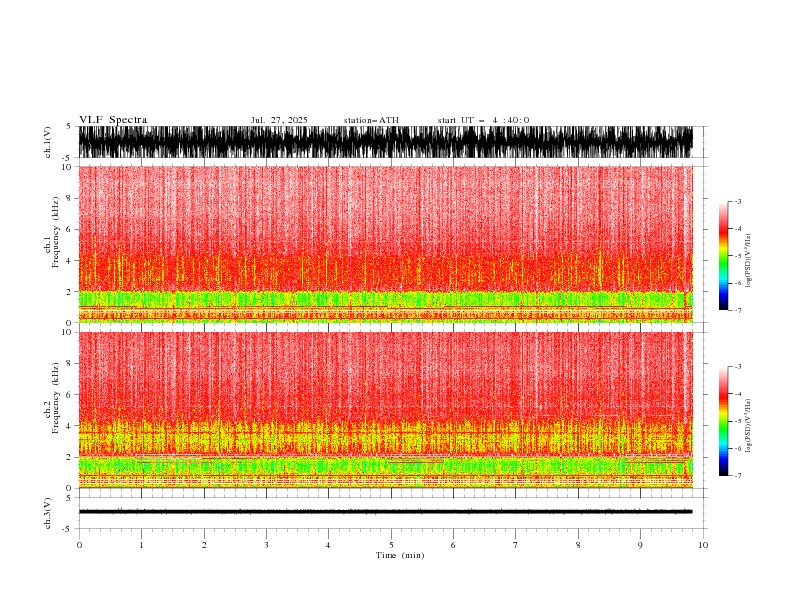Viewport: 792px width, 612px height.
Task: Click the ch.1 spectrogram plot
Action: pos(385,244)
